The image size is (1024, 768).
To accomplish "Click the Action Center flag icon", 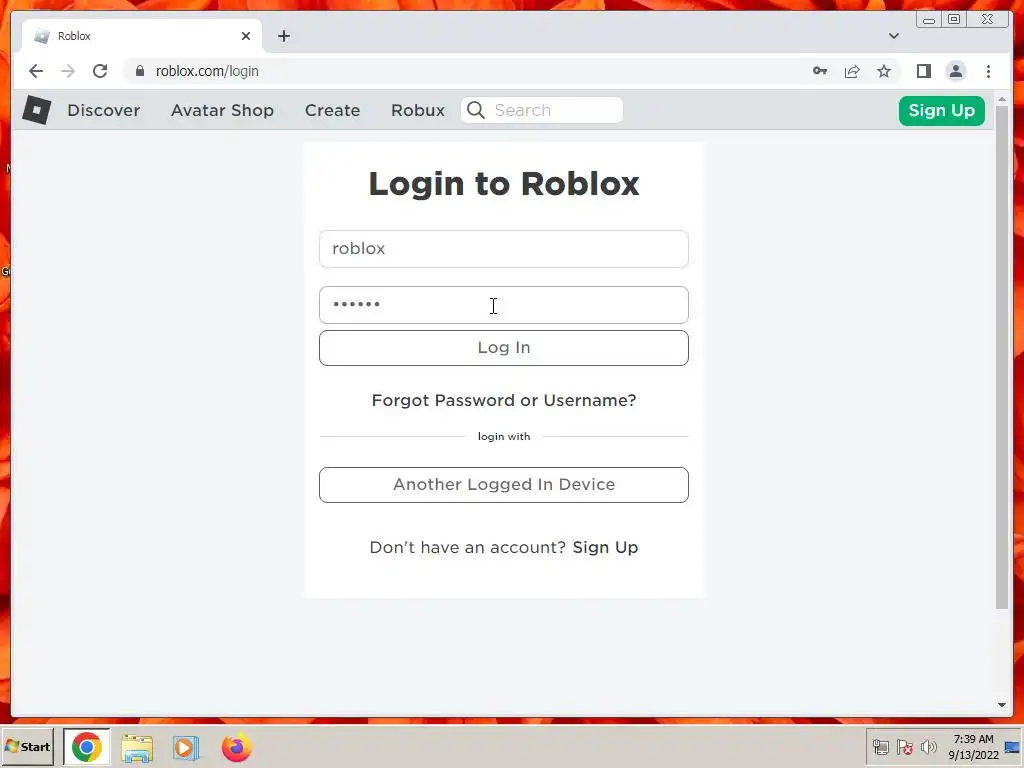I will click(x=904, y=746).
